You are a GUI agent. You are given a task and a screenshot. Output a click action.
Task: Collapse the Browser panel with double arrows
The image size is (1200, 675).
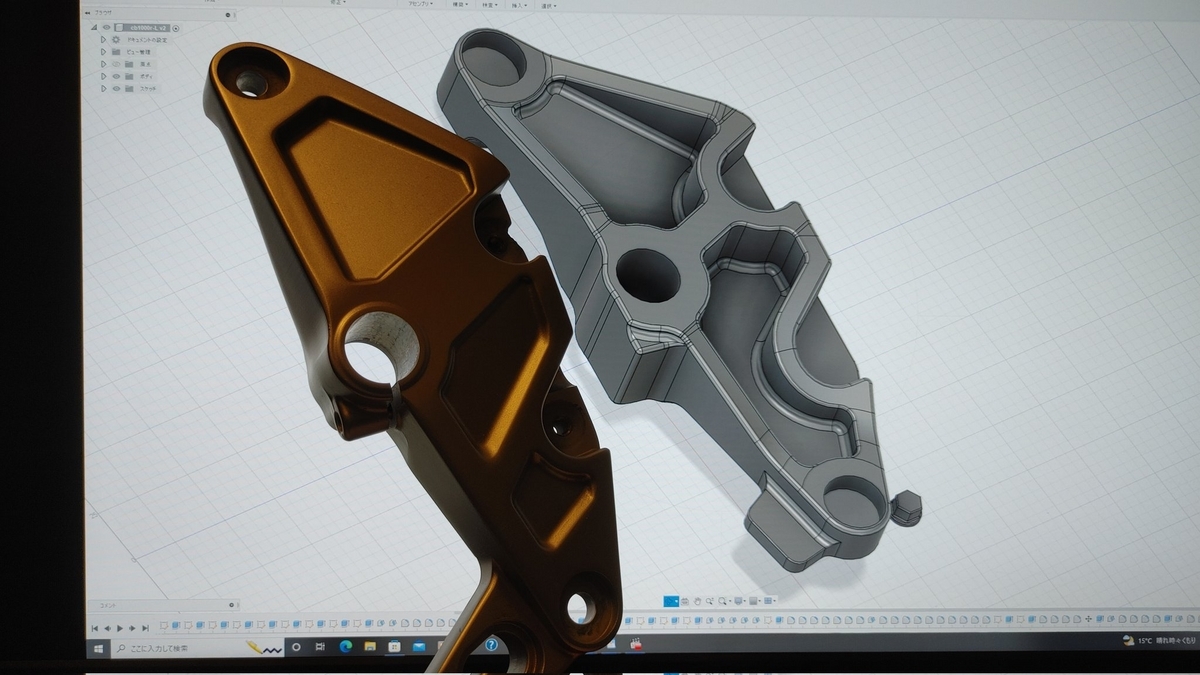pos(88,13)
